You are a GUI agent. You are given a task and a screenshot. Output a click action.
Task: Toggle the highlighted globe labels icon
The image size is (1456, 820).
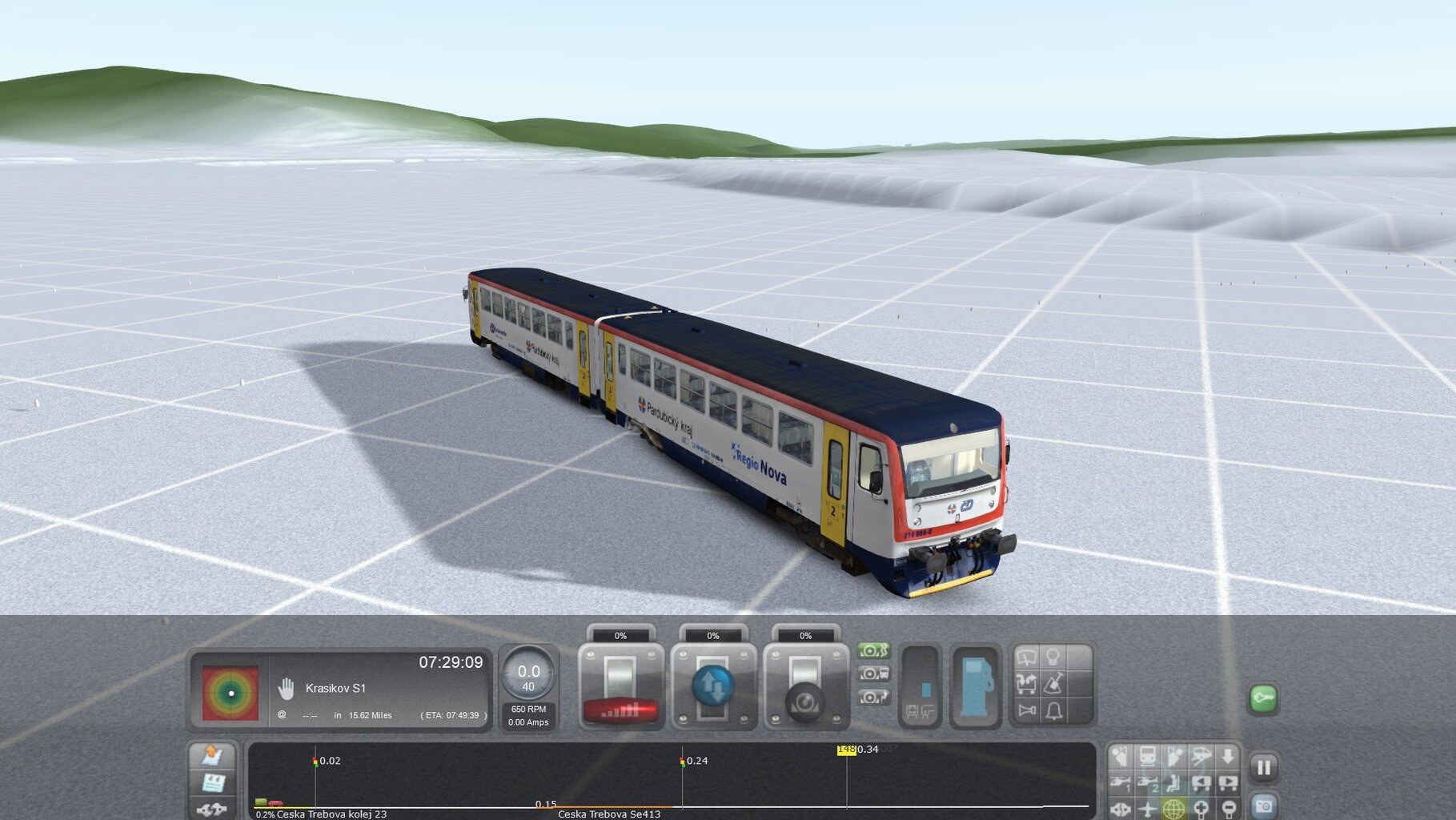click(1173, 809)
